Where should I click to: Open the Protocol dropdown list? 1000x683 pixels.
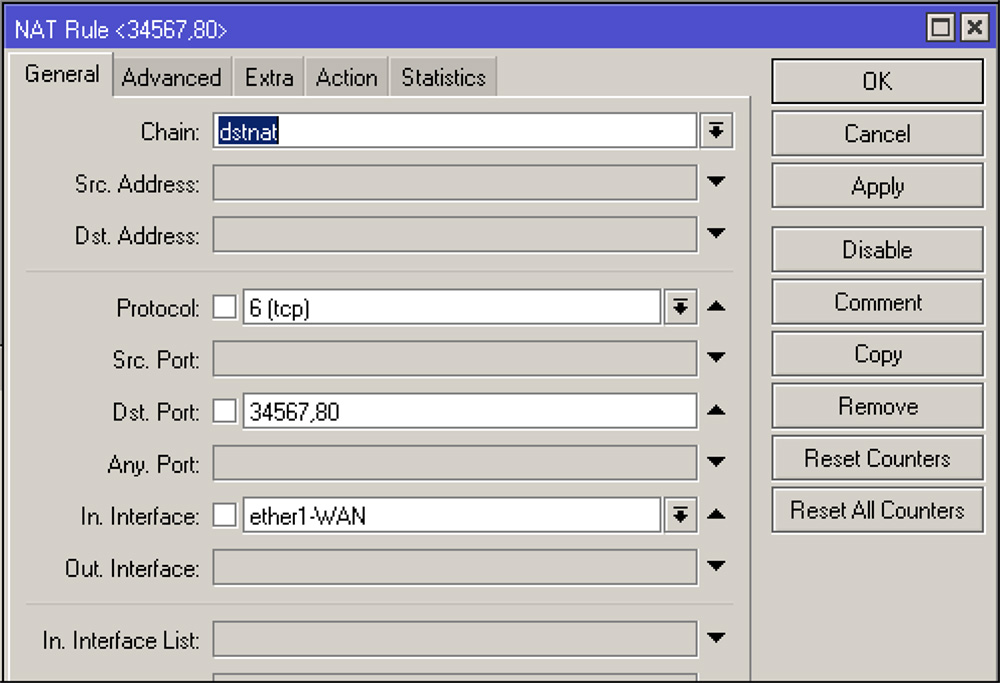click(679, 308)
